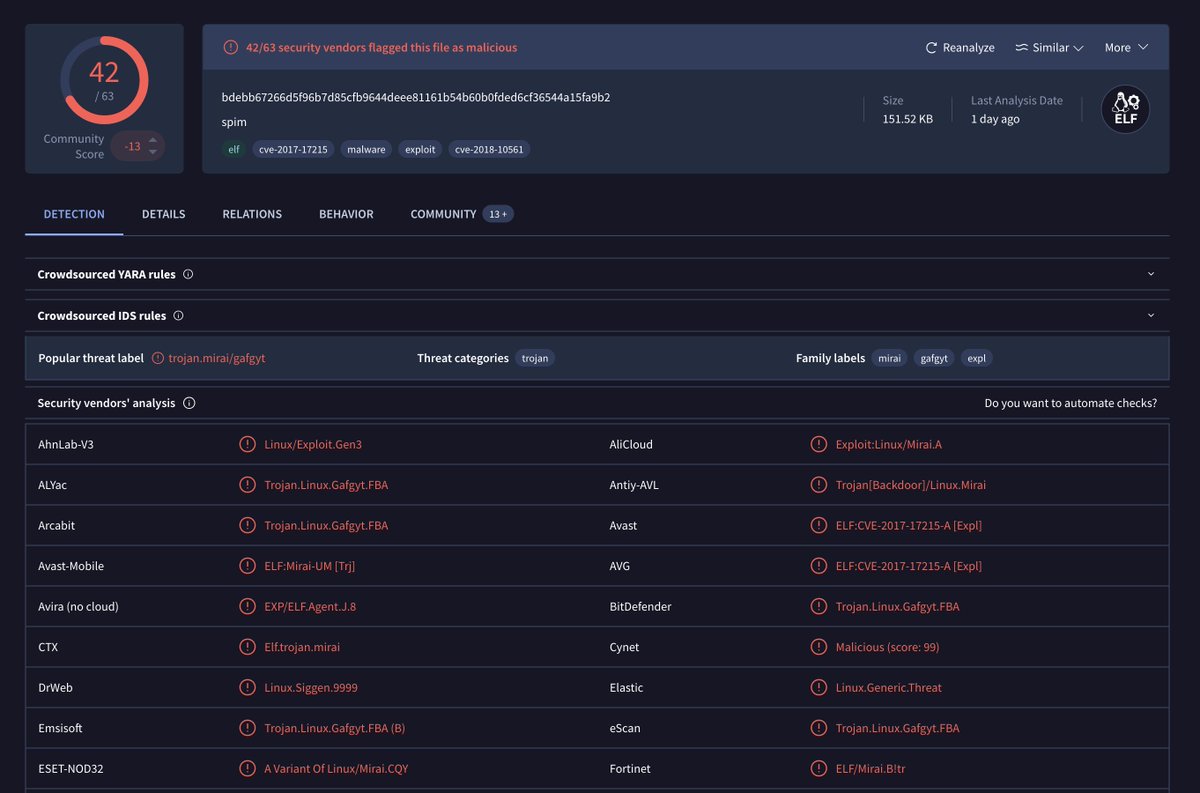1200x793 pixels.
Task: Click the 'trojan' threat category chip
Action: click(535, 358)
